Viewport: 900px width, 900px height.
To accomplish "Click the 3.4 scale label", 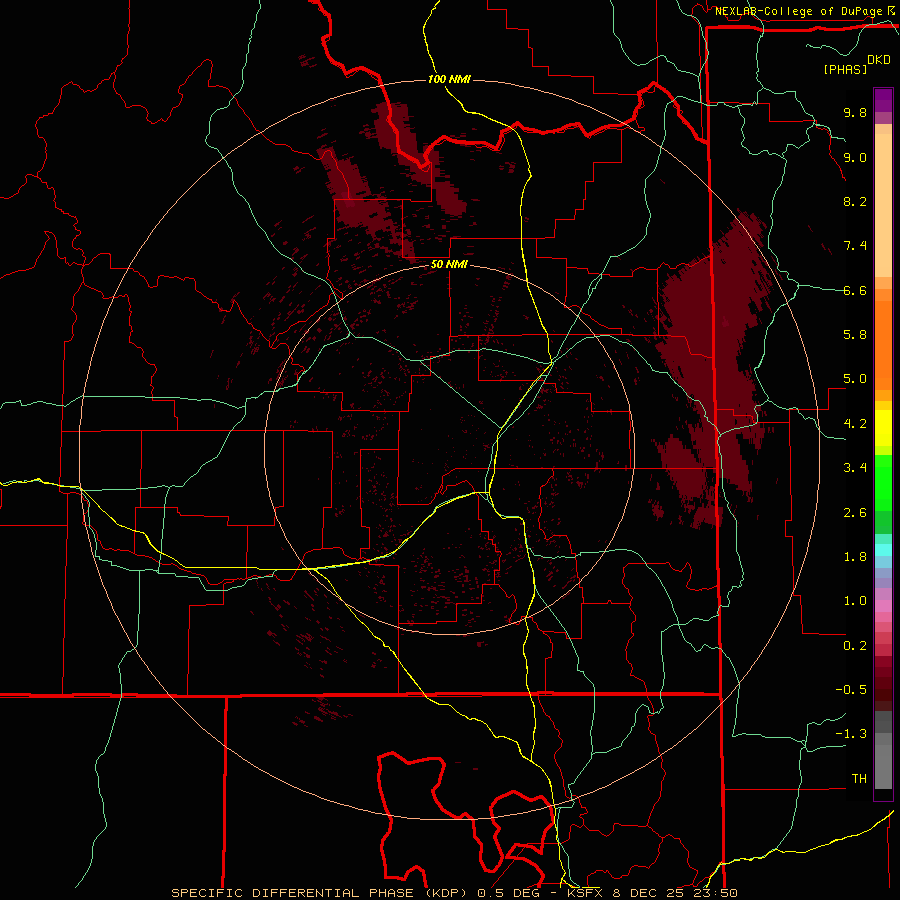I will click(855, 468).
